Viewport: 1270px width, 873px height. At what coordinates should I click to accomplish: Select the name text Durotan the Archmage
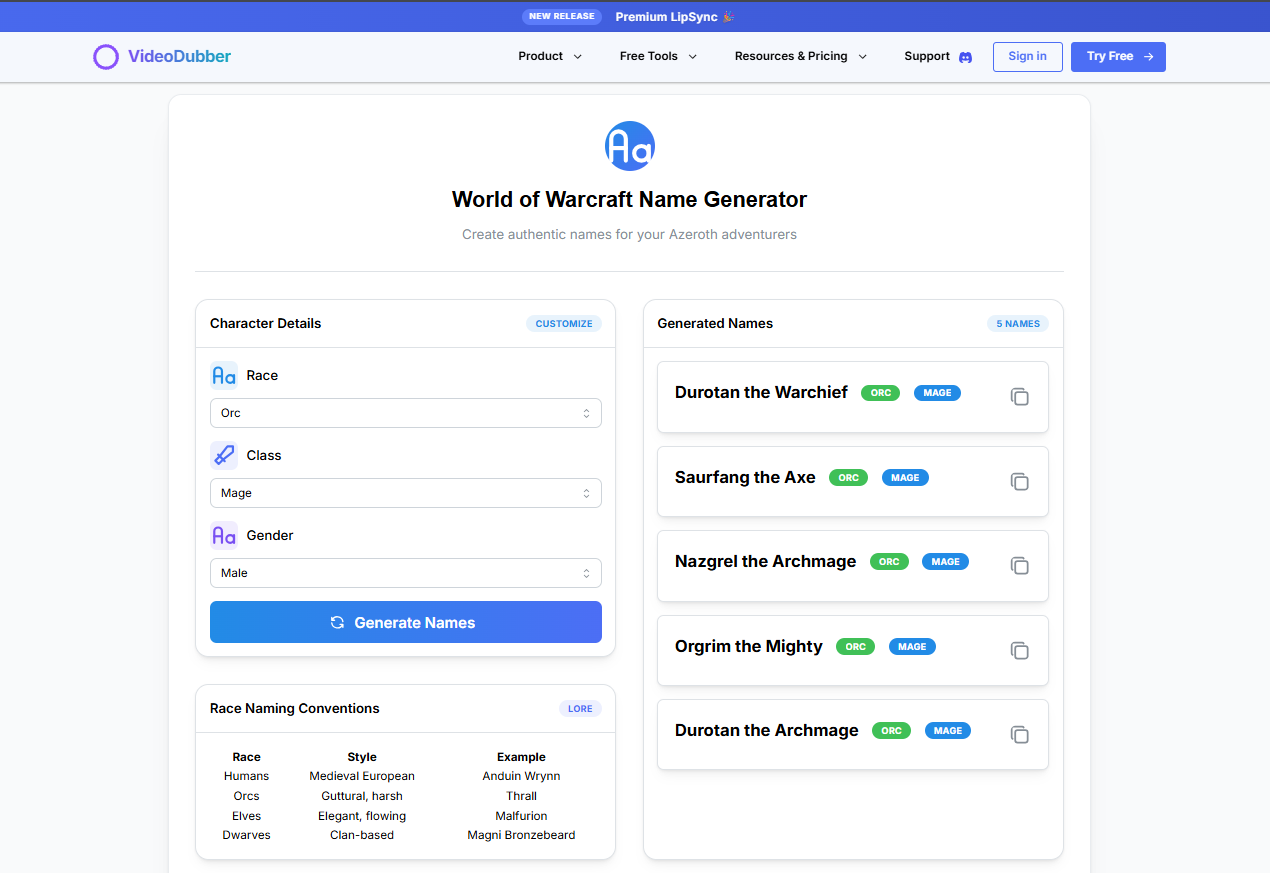767,730
